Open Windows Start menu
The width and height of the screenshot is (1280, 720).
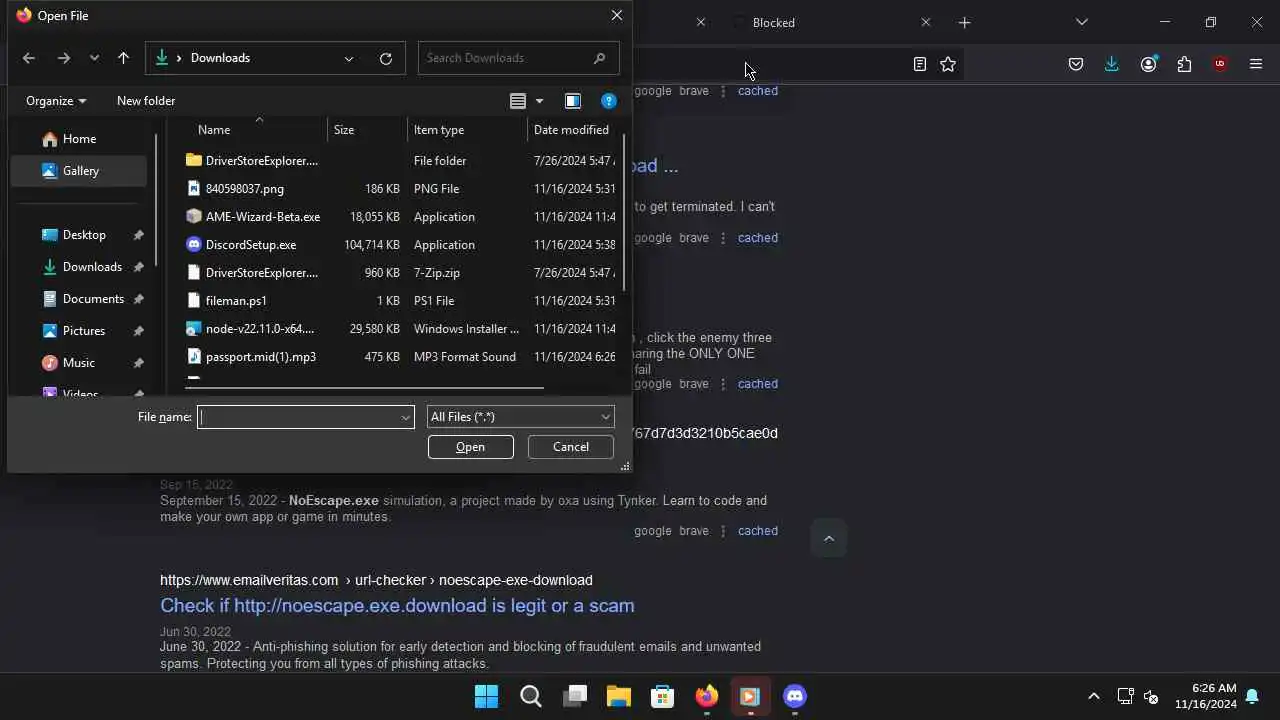[x=487, y=697]
